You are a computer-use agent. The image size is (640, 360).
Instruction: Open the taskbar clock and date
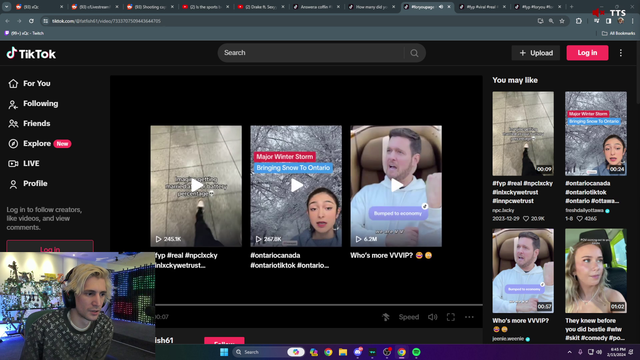[616, 352]
